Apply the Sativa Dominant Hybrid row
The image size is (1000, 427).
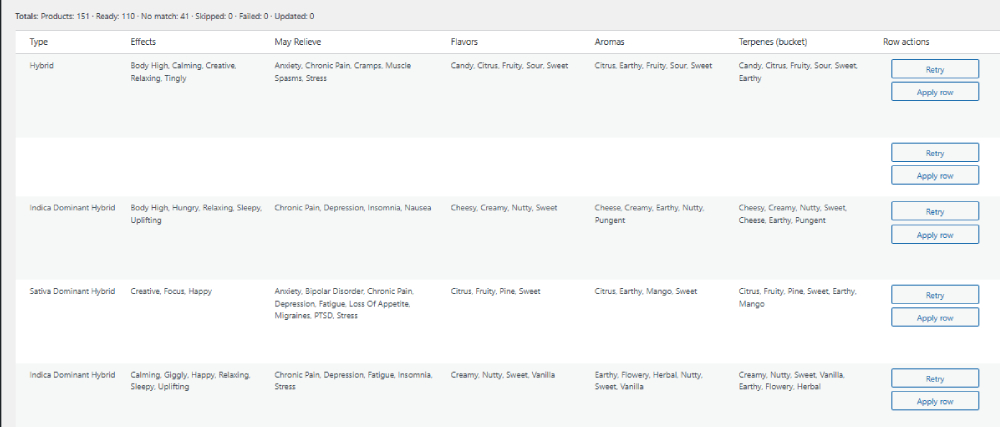tap(934, 318)
